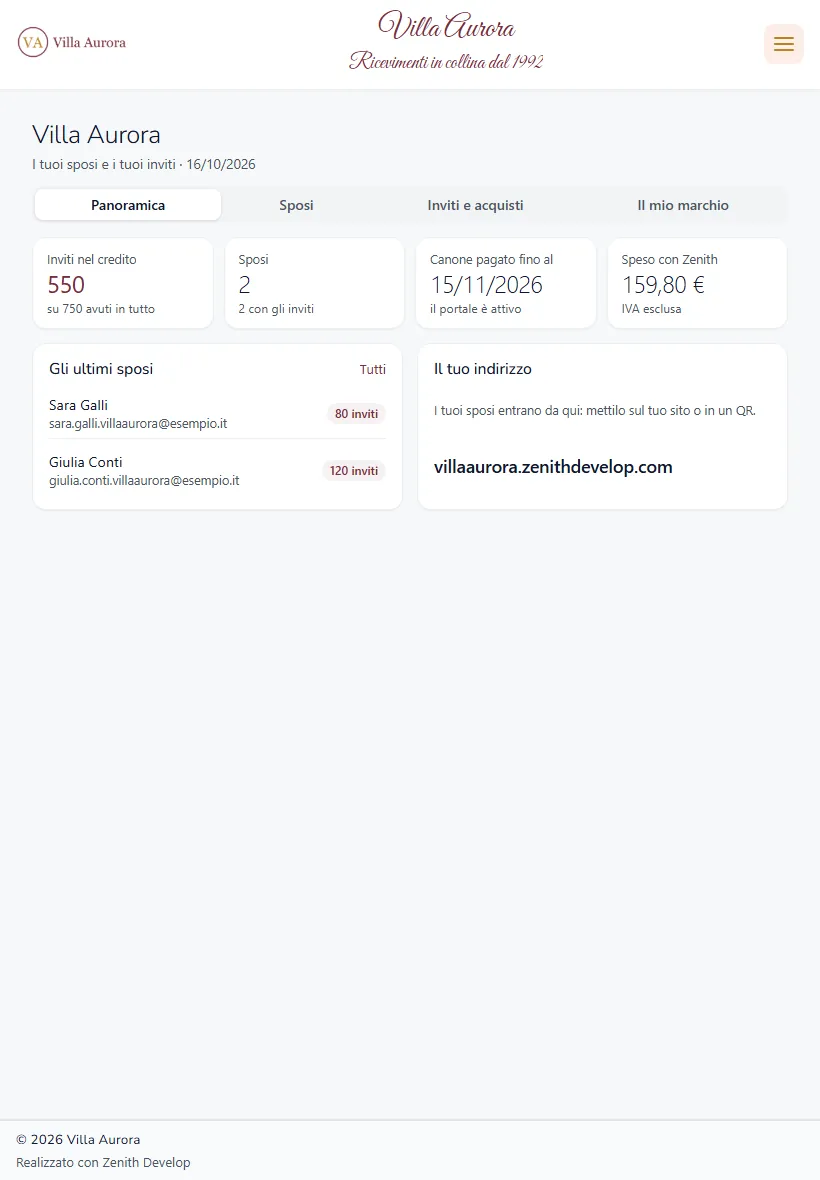820x1180 pixels.
Task: Click the Canone pagato fino al card
Action: coord(506,283)
